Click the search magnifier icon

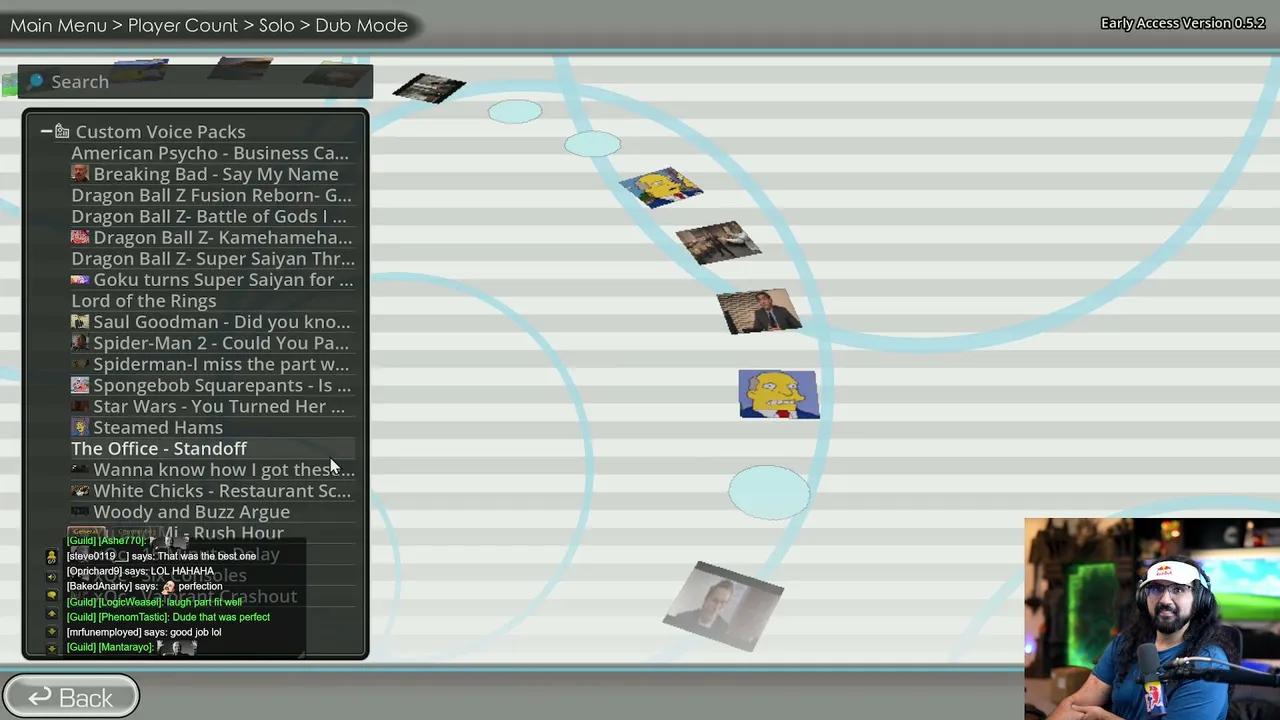(36, 81)
